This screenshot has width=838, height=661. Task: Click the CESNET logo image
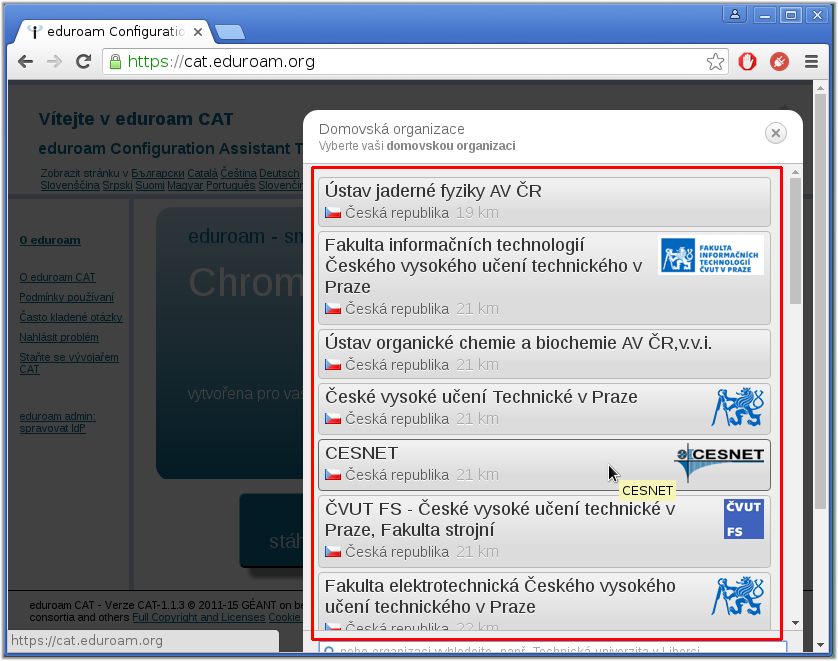(x=719, y=463)
